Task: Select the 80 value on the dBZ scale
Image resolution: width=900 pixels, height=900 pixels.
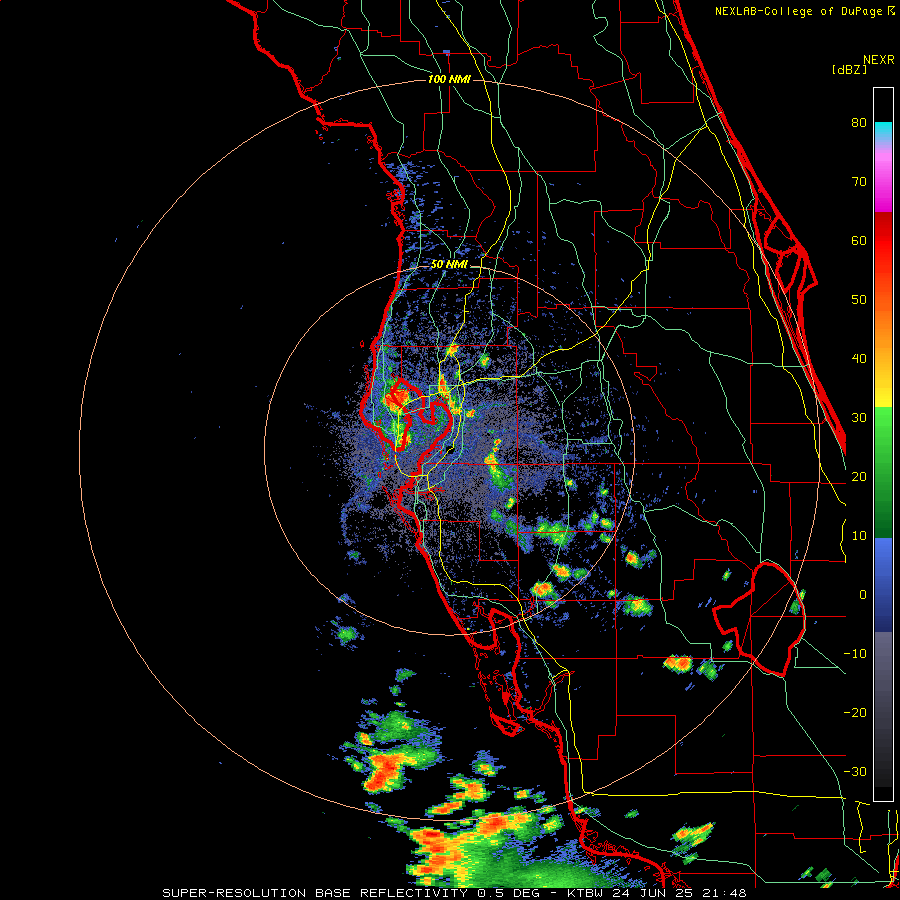Action: [858, 122]
